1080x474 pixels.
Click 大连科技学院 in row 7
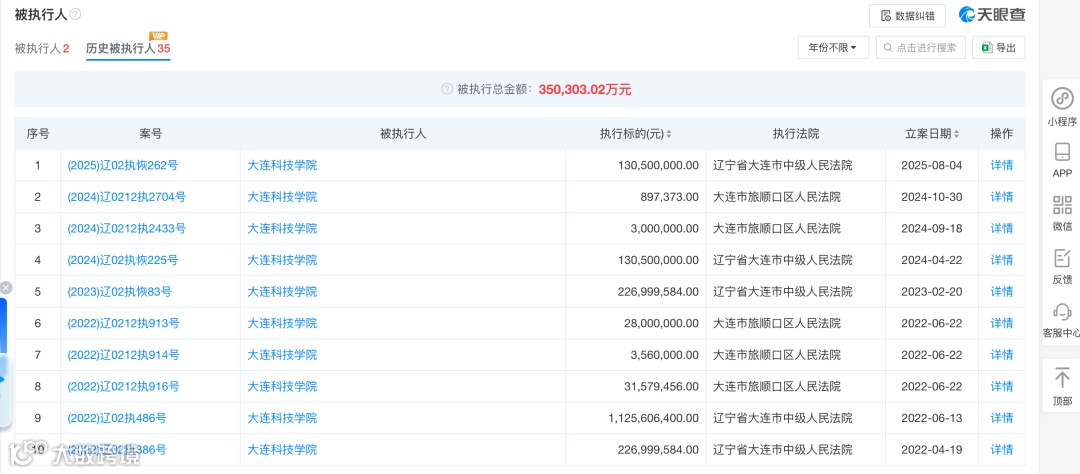coord(282,356)
